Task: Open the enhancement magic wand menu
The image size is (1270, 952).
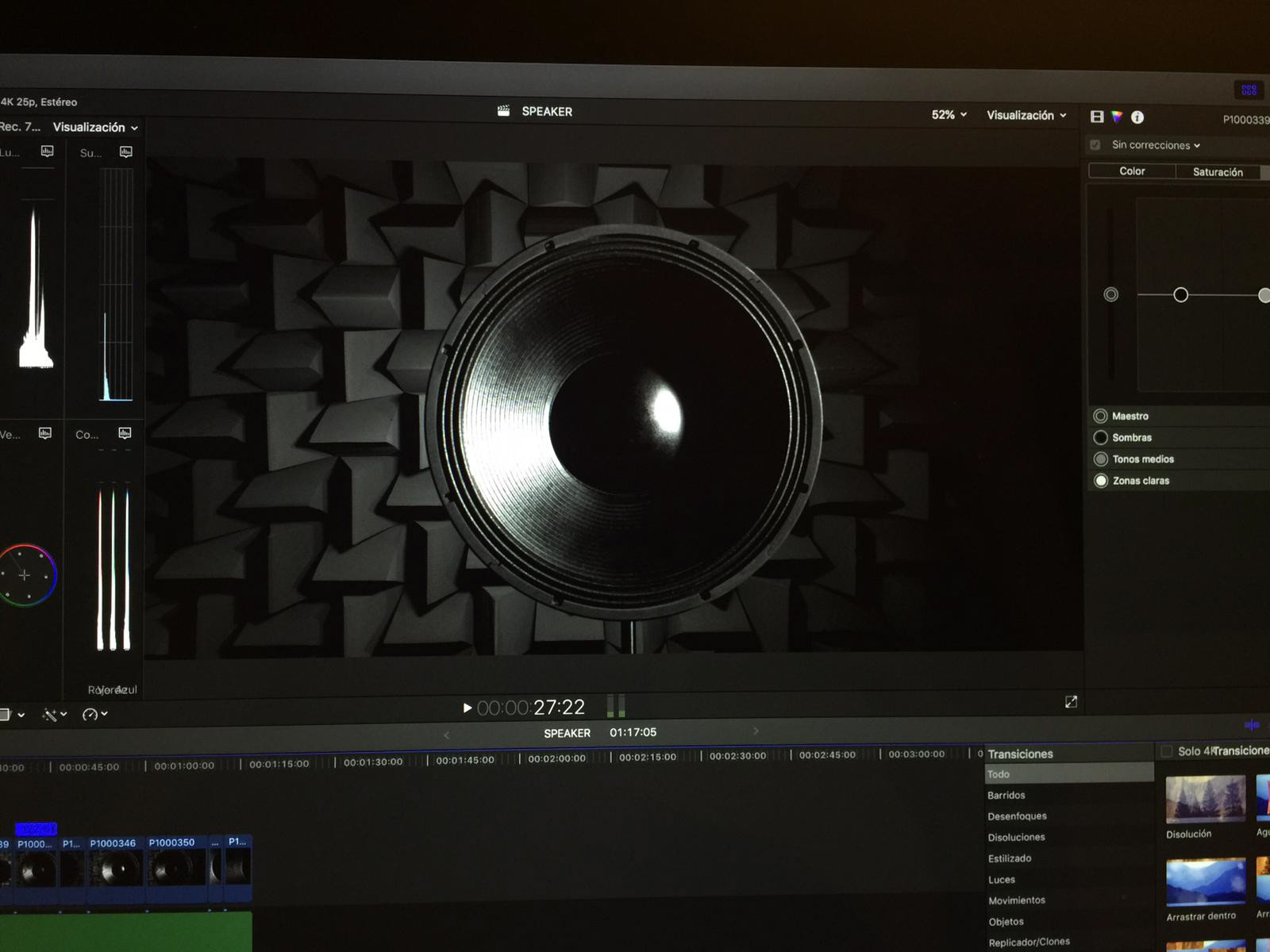Action: pyautogui.click(x=55, y=715)
